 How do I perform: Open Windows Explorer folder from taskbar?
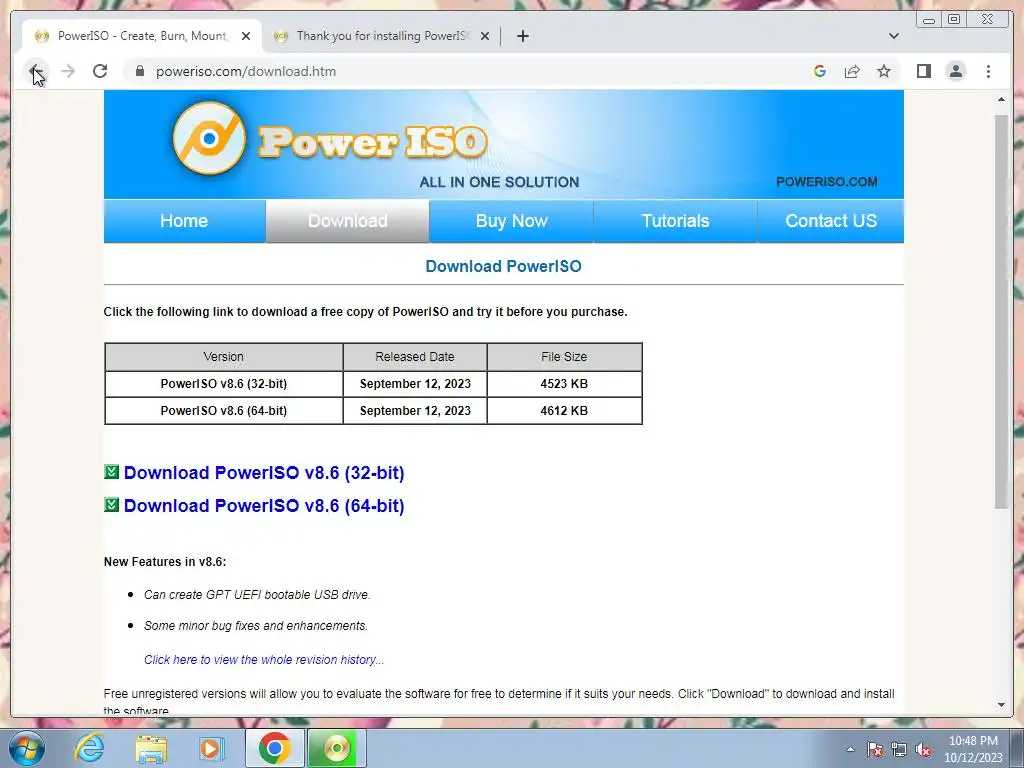[151, 749]
